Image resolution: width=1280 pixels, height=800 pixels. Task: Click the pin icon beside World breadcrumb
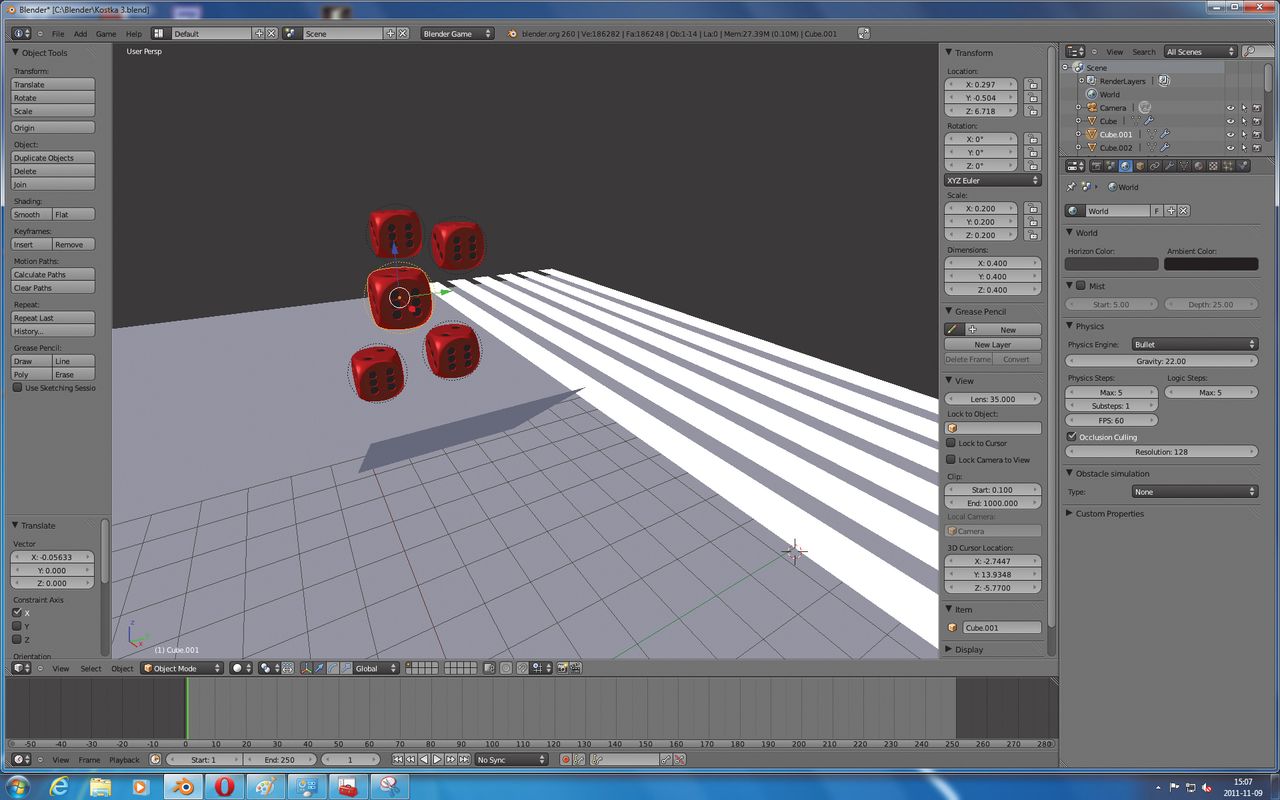pos(1071,187)
